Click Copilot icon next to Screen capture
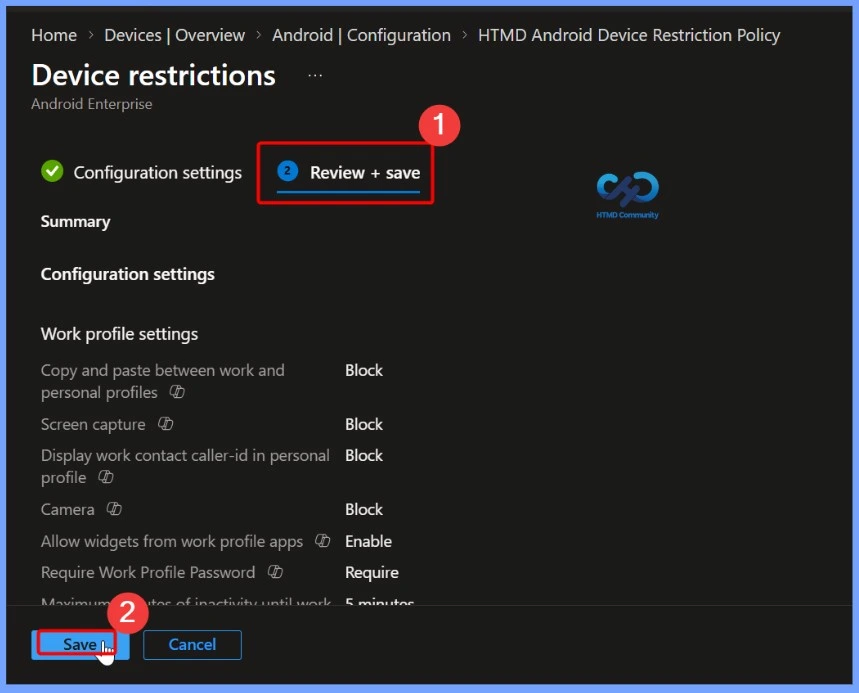Viewport: 859px width, 693px height. coord(165,424)
